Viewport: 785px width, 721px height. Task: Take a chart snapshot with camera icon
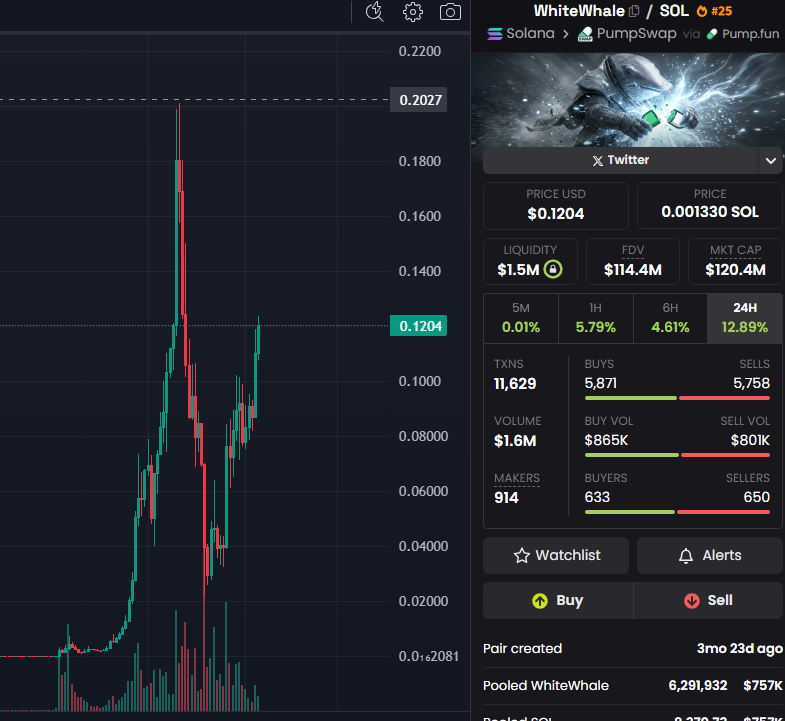click(x=450, y=12)
